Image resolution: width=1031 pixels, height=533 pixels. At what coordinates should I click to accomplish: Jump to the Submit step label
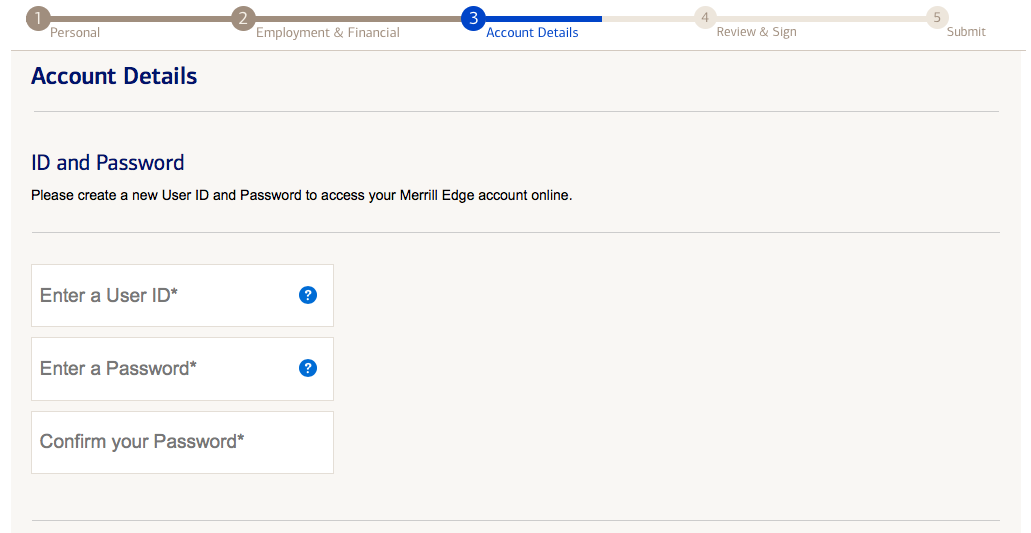tap(966, 33)
